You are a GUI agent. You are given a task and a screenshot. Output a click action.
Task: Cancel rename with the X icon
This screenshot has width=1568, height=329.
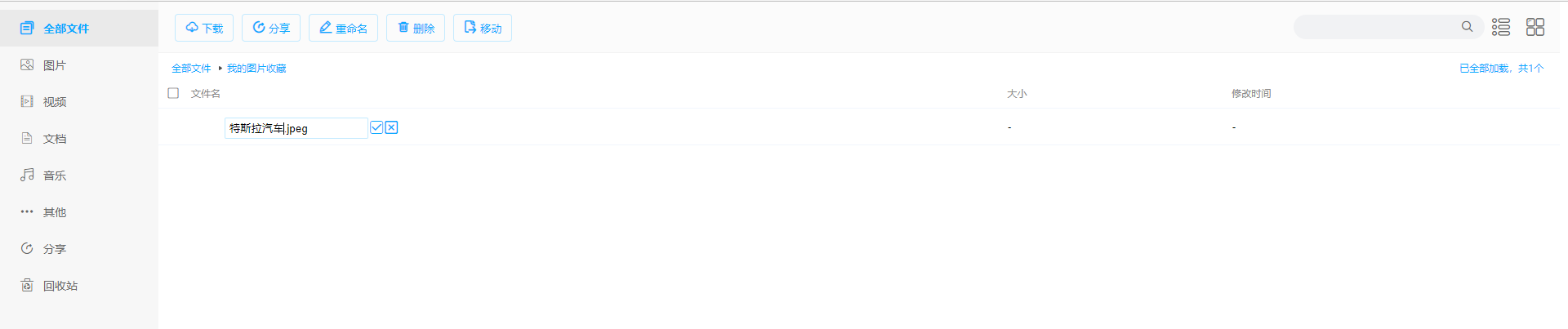tap(392, 127)
